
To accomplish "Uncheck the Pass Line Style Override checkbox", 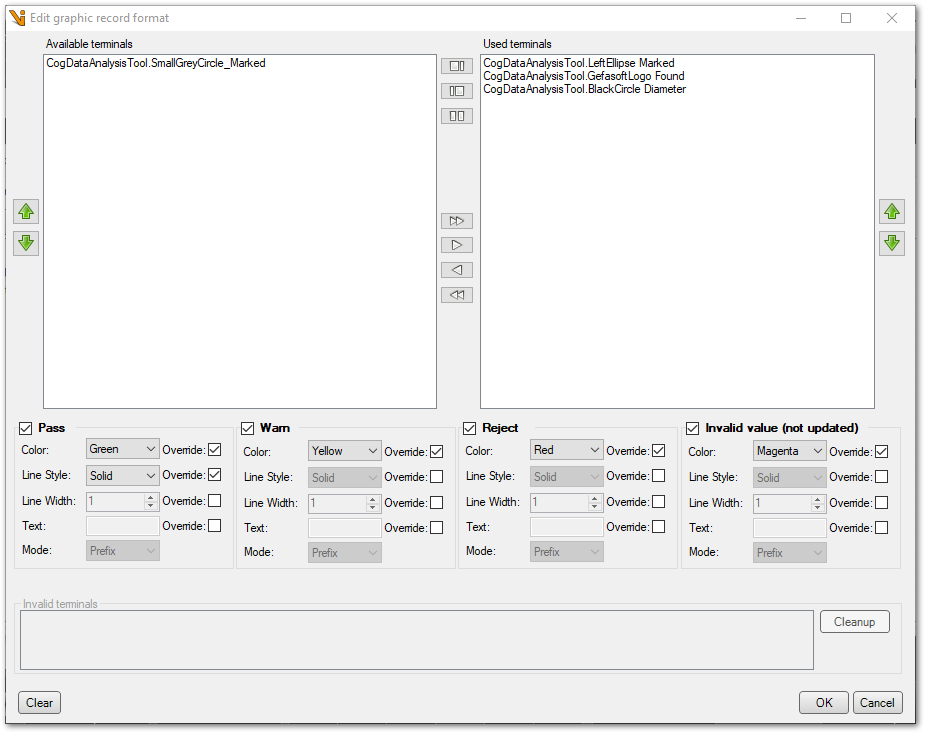I will click(215, 474).
